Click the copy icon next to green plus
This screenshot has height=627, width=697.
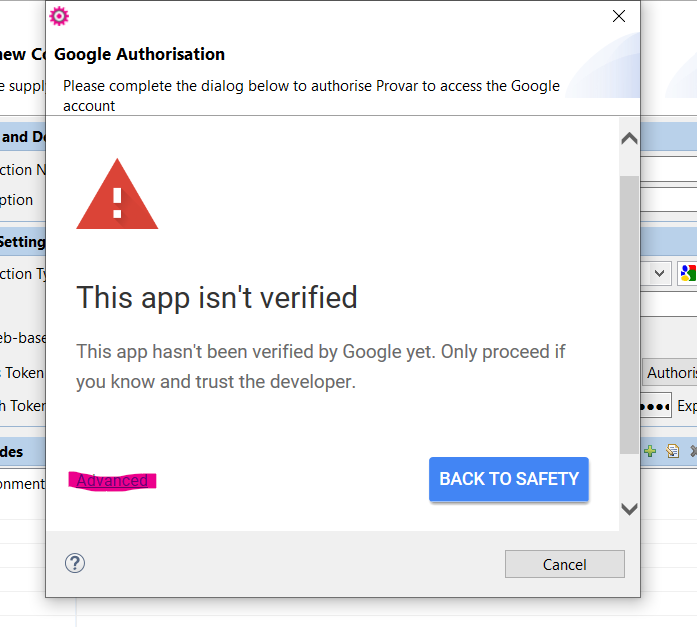[x=673, y=451]
